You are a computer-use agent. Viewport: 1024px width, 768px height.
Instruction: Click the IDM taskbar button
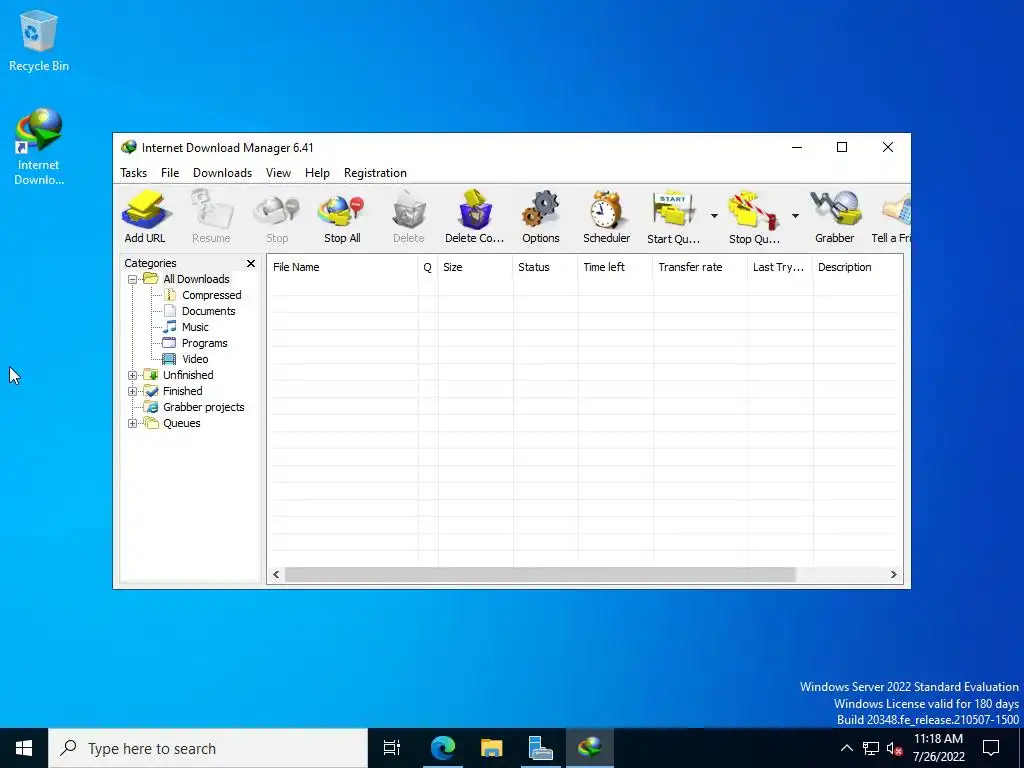tap(590, 748)
